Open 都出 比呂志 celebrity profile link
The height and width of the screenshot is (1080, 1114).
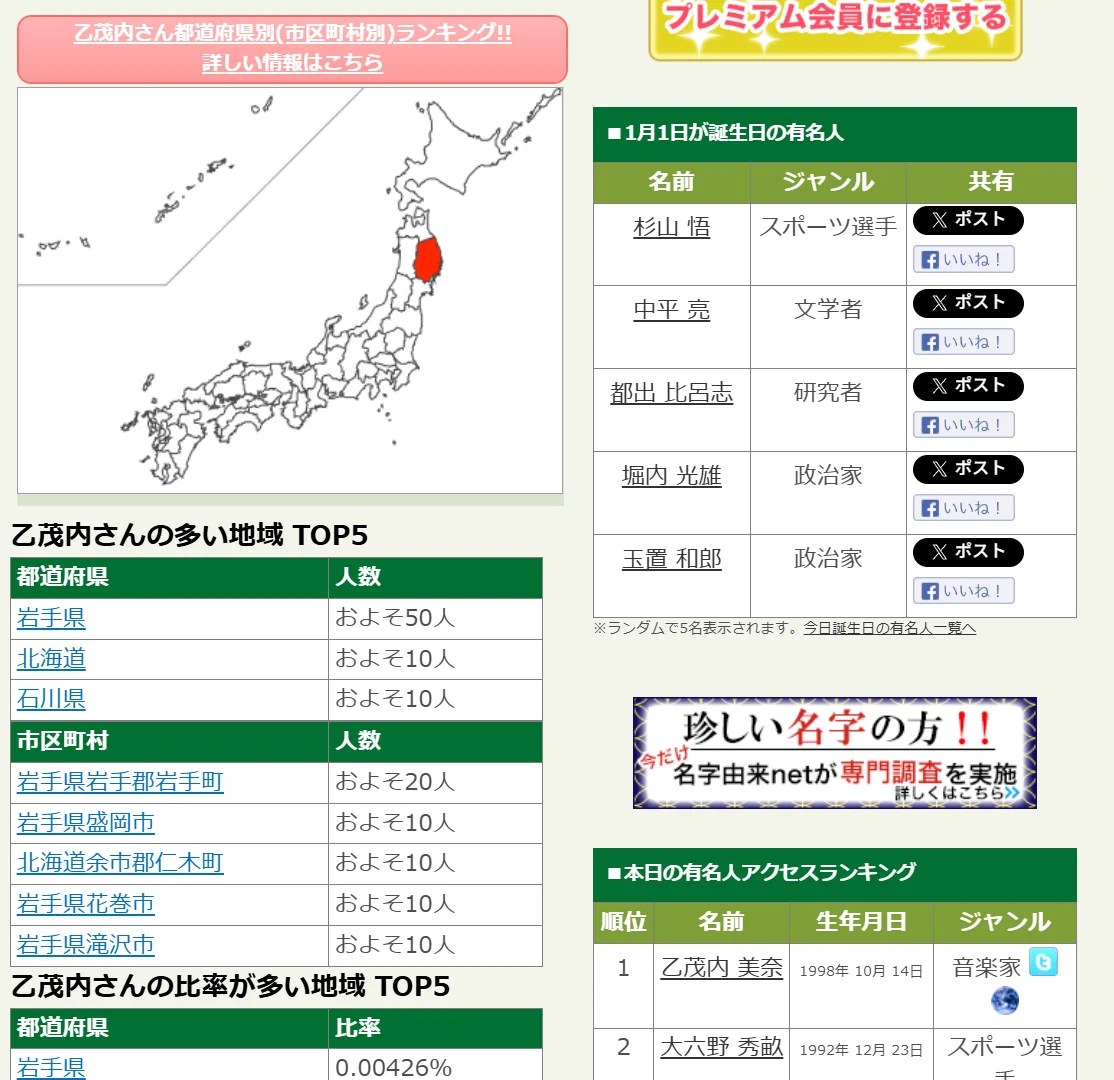[x=671, y=393]
